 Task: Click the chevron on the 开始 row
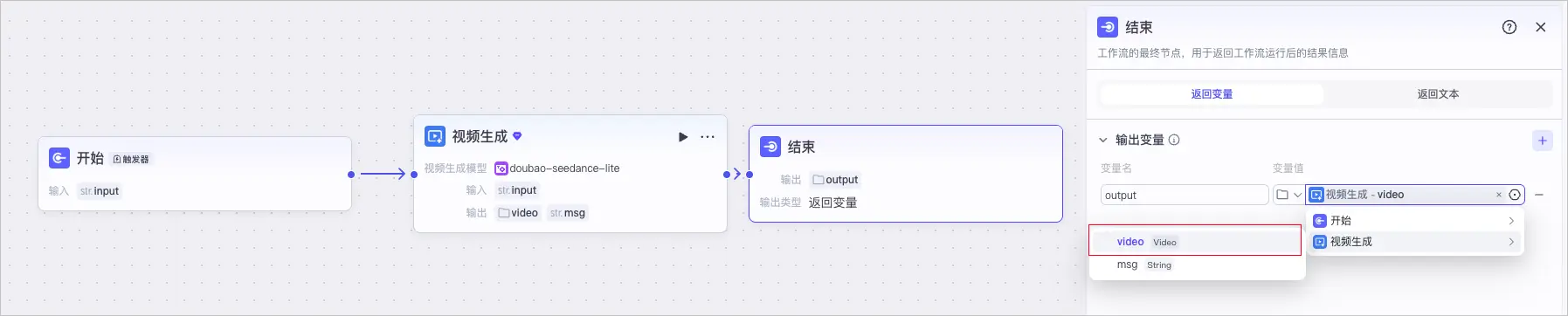tap(1511, 221)
